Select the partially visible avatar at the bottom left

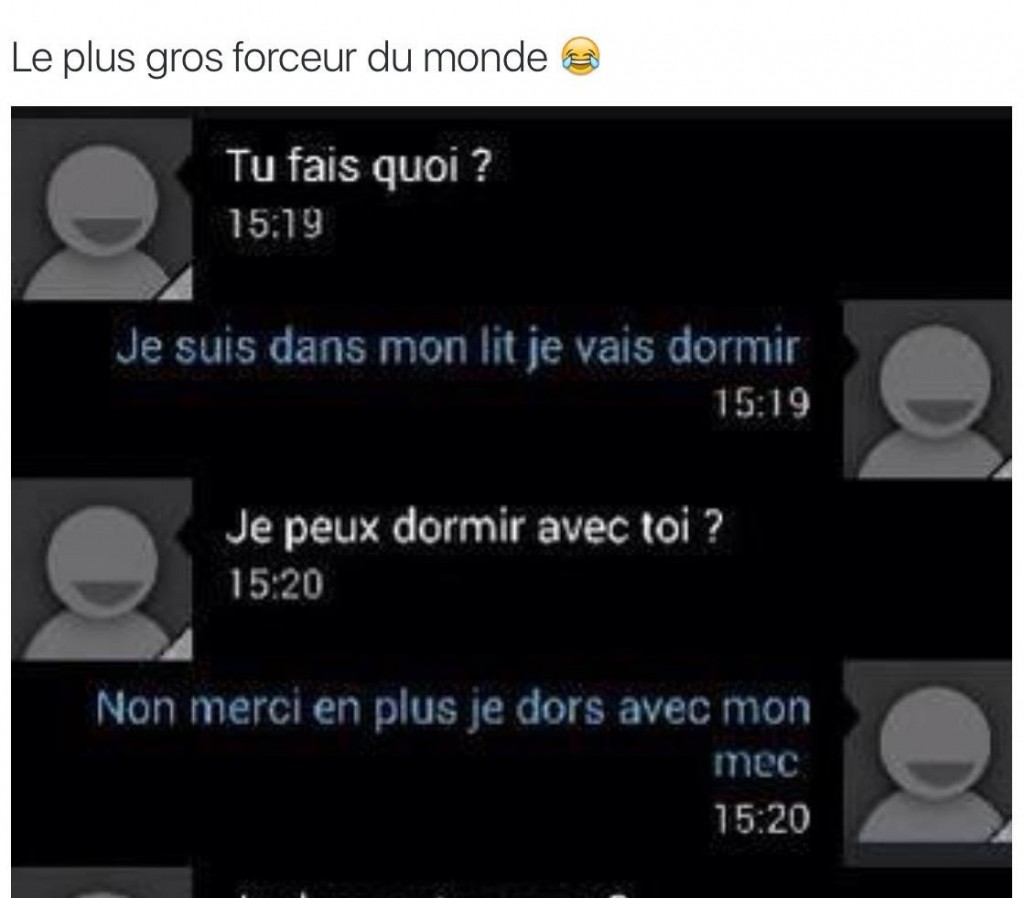click(x=103, y=883)
